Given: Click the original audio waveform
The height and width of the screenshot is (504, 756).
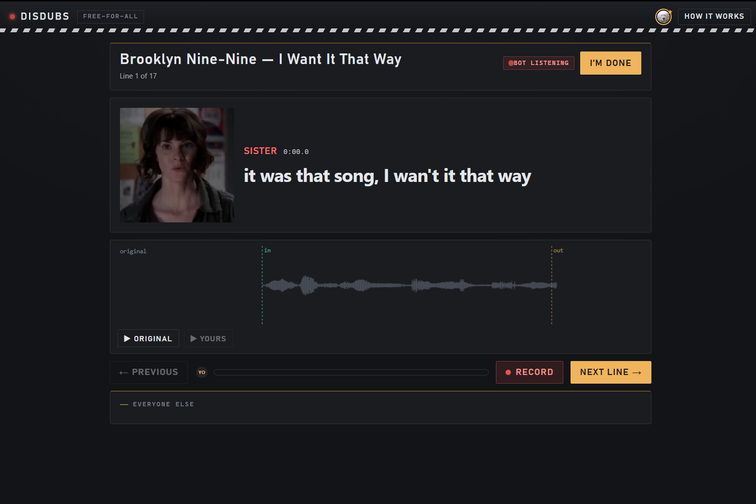Looking at the screenshot, I should pyautogui.click(x=409, y=286).
